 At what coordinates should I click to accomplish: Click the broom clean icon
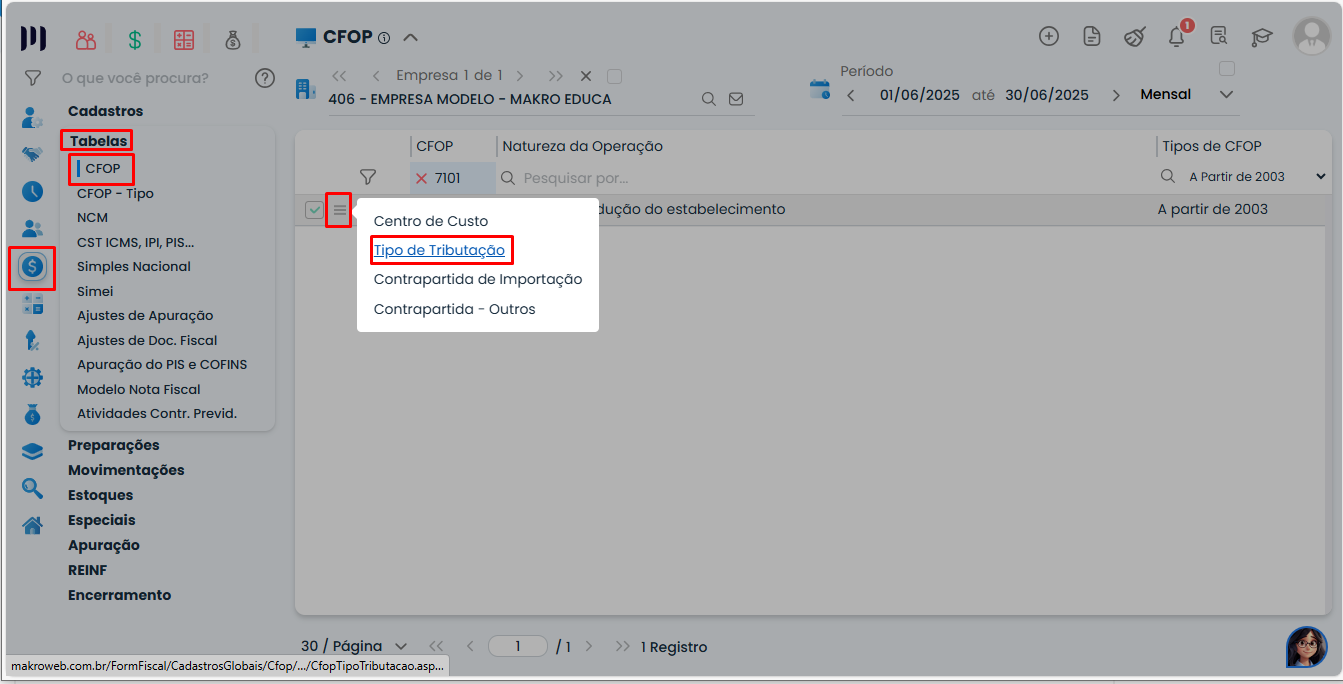[1134, 37]
